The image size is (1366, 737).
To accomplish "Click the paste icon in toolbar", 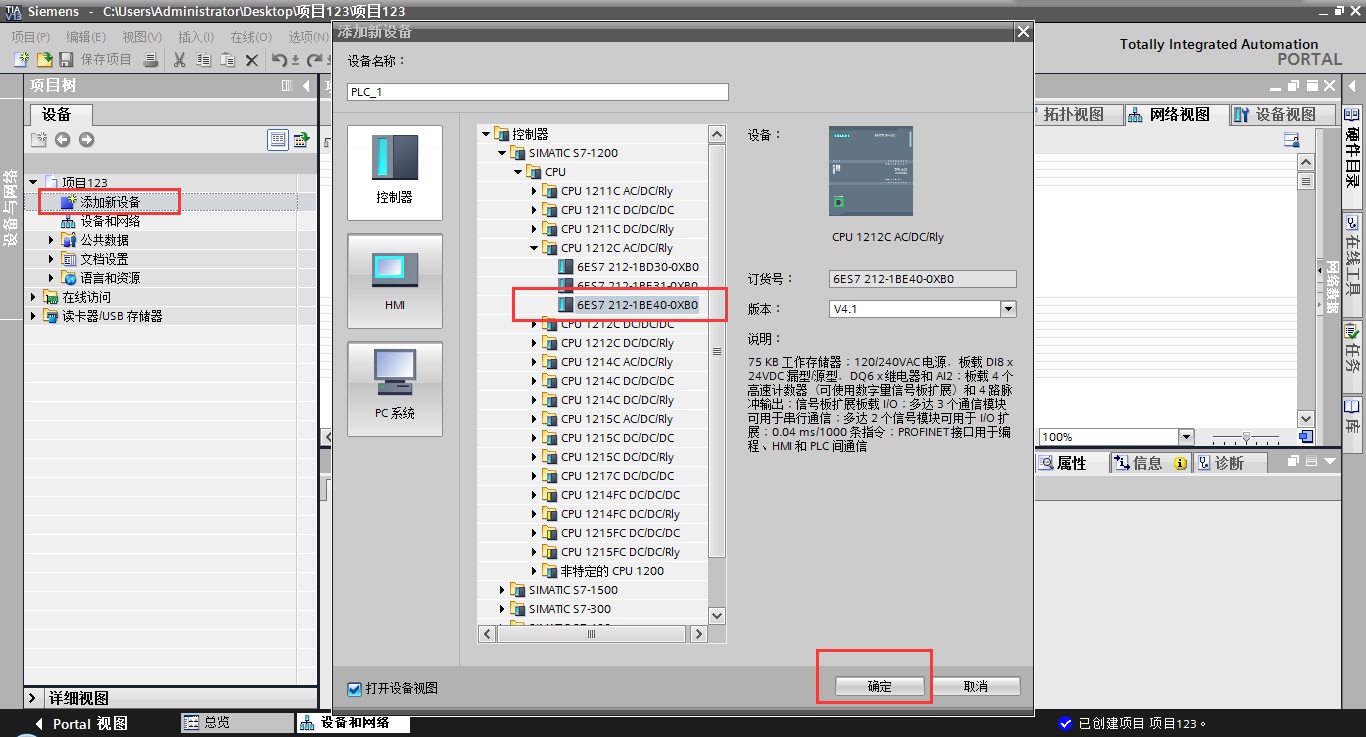I will tap(228, 60).
